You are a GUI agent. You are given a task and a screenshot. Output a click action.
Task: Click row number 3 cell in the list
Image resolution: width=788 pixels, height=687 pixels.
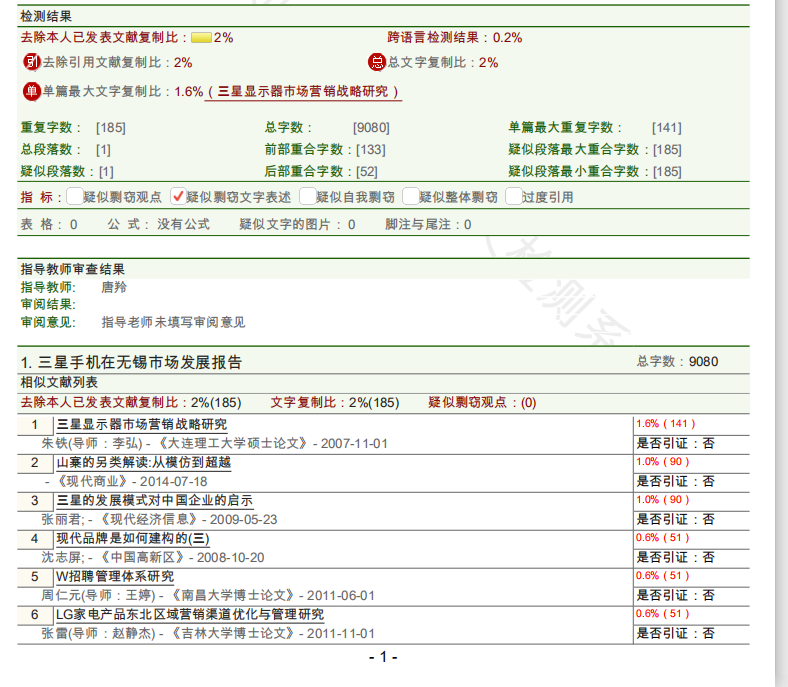click(35, 501)
